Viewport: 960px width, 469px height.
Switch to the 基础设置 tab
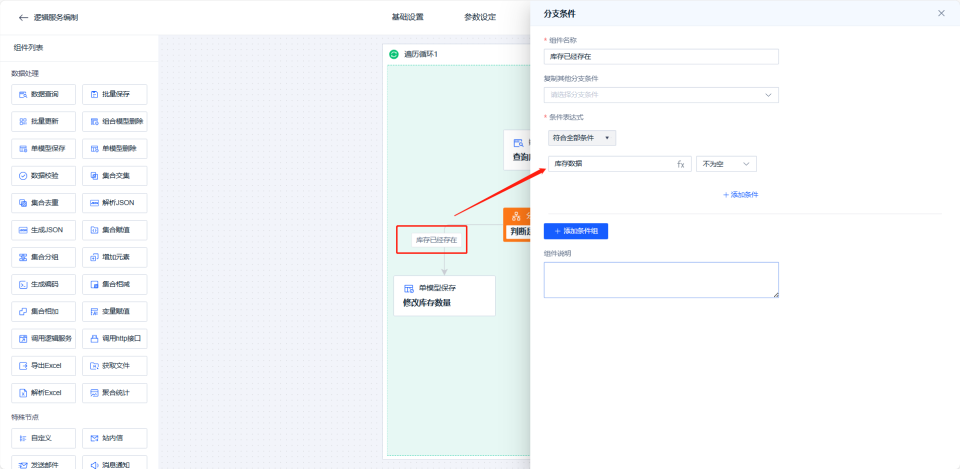pyautogui.click(x=407, y=17)
